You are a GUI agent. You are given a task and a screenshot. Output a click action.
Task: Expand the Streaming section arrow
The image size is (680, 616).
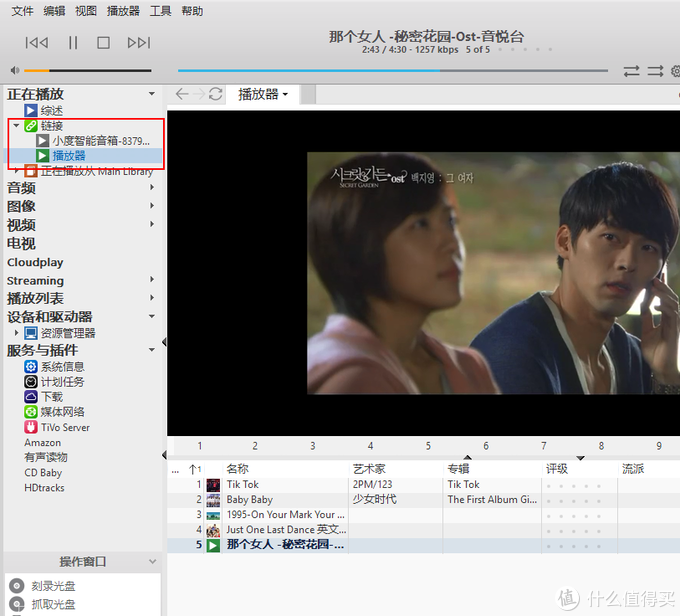click(152, 279)
